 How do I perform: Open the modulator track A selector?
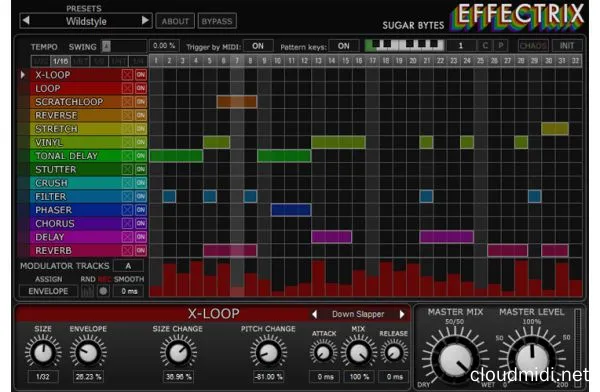coord(128,266)
